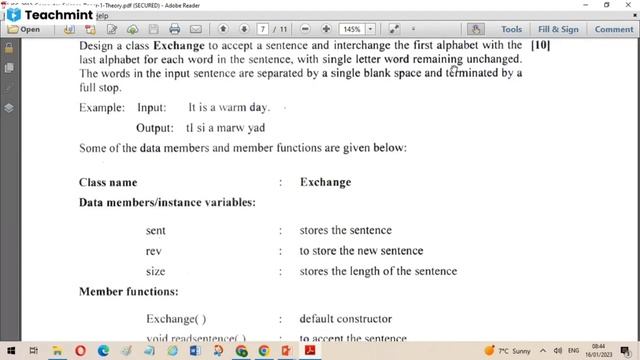Image resolution: width=640 pixels, height=360 pixels.
Task: Go to previous page arrow
Action: (223, 29)
